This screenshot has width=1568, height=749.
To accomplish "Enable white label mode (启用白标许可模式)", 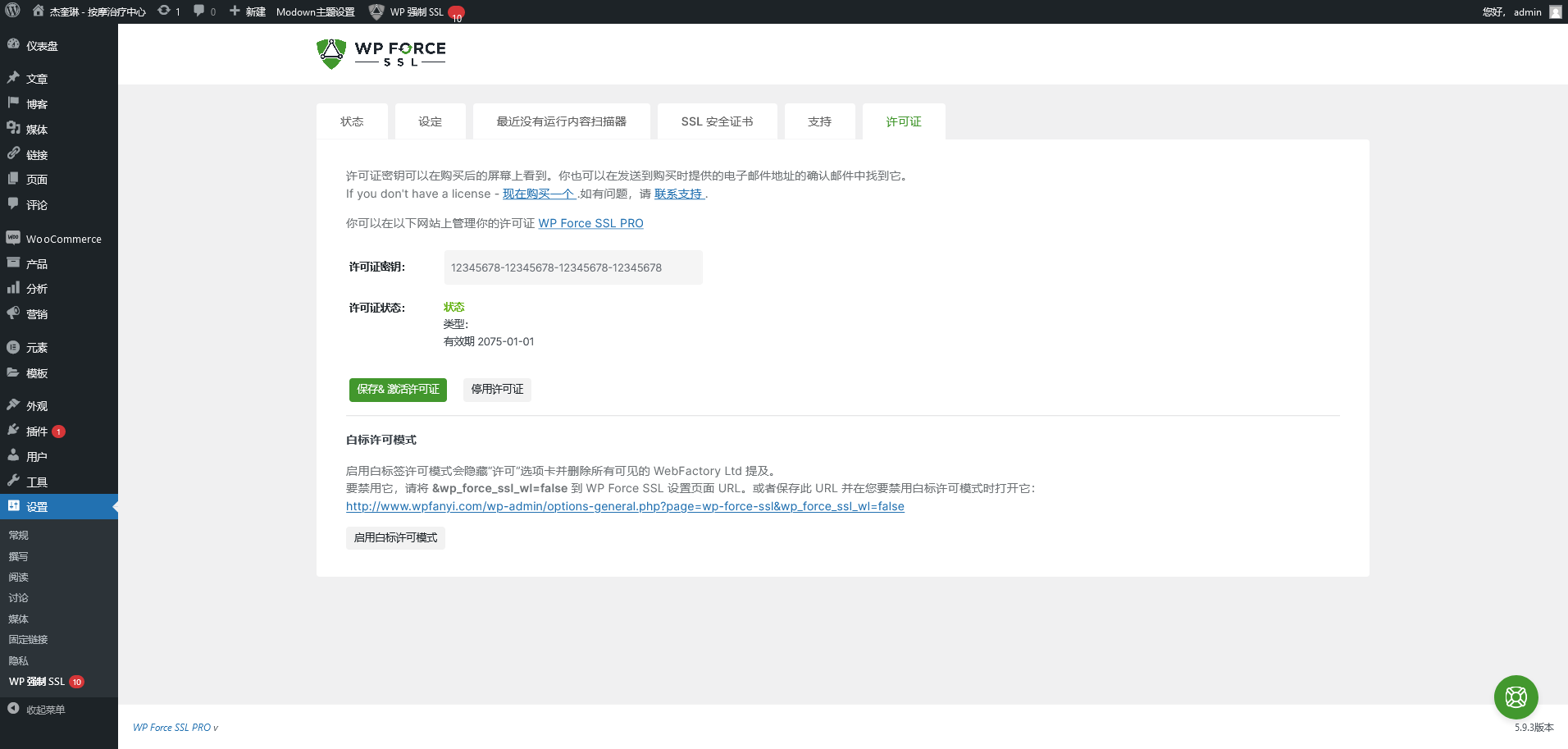I will coord(395,538).
